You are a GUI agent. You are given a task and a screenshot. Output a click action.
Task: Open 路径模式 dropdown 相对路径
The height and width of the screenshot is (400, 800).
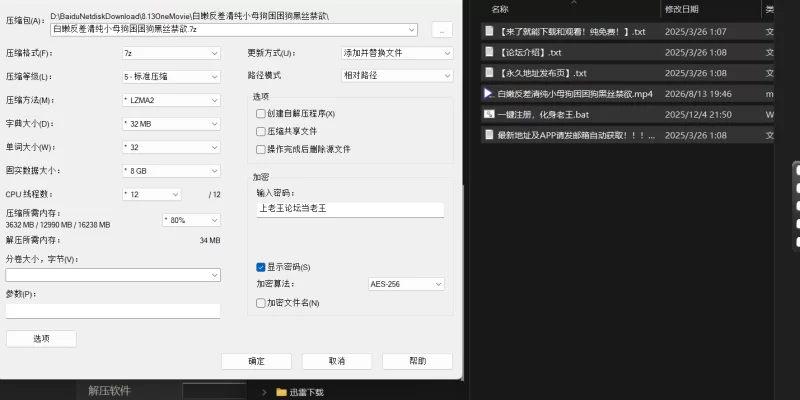(397, 76)
